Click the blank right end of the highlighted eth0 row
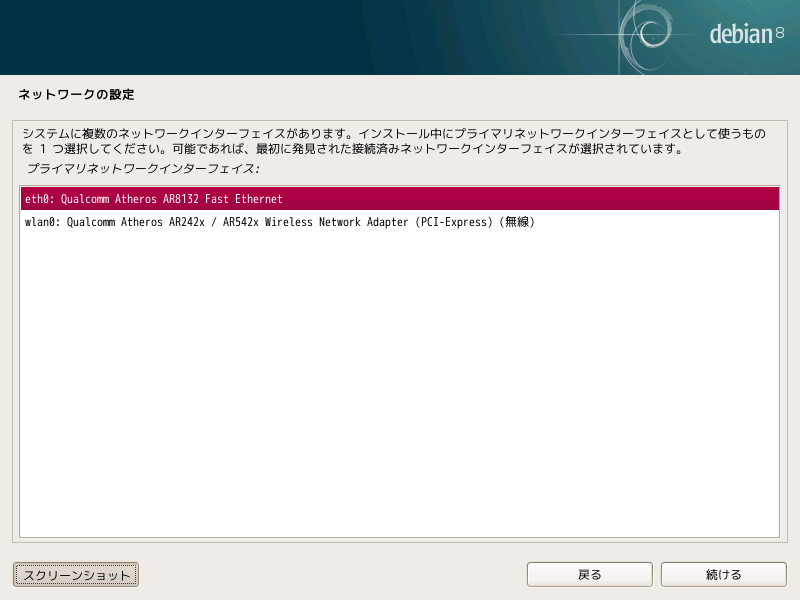800x600 pixels. click(x=650, y=199)
